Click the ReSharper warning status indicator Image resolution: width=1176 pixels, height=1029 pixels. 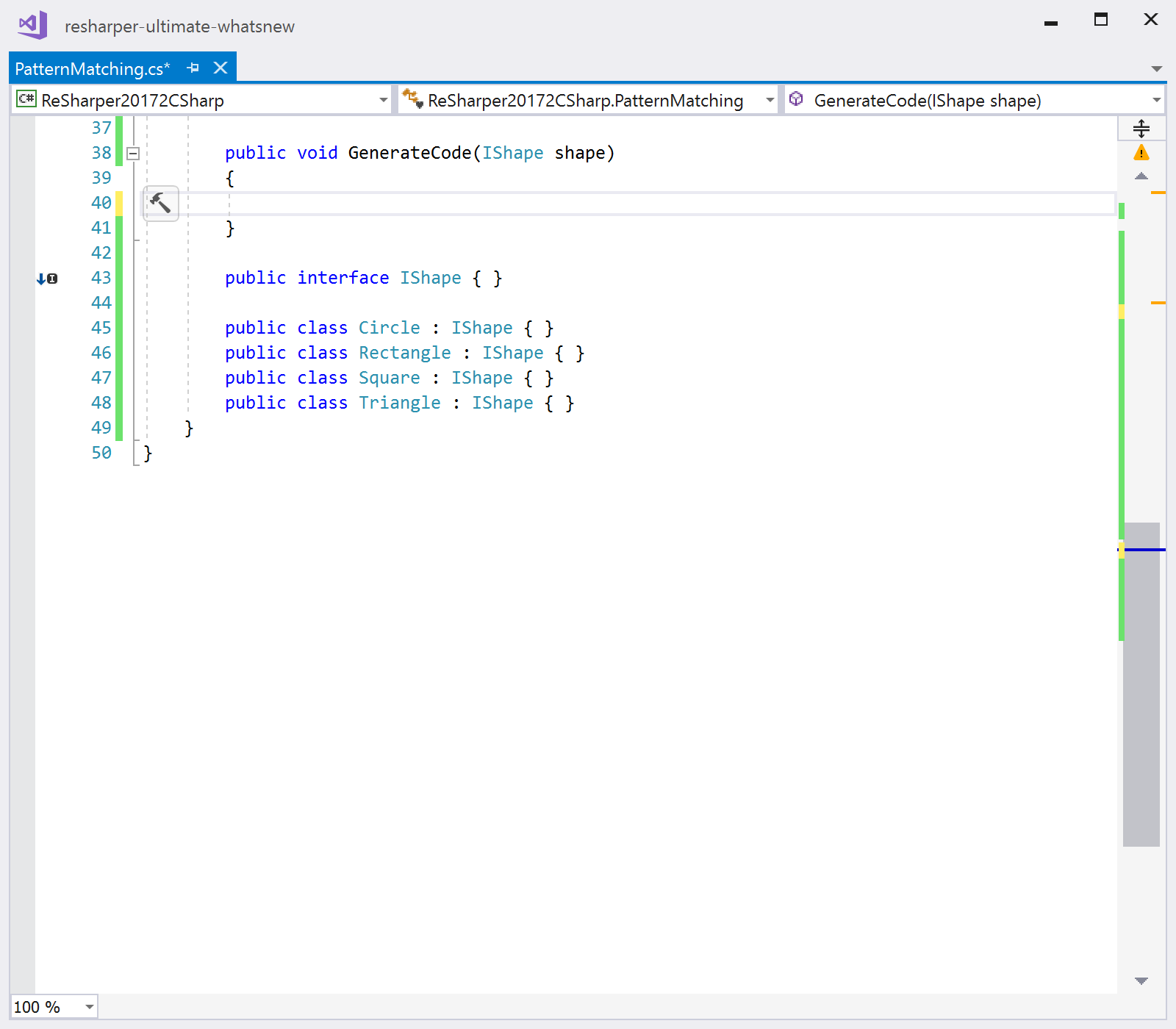pyautogui.click(x=1141, y=153)
